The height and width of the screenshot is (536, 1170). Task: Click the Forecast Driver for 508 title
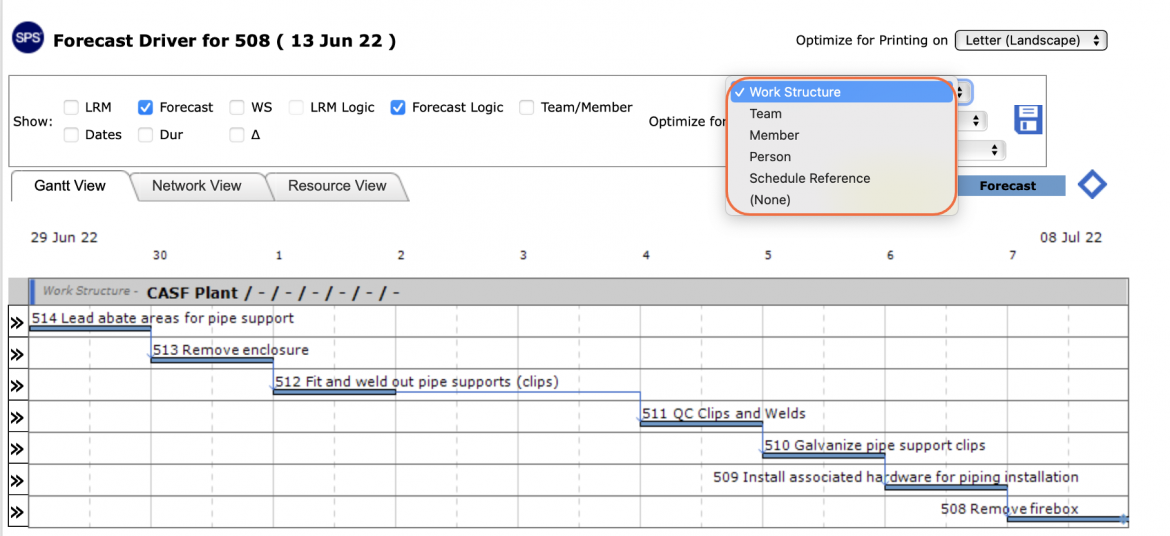[x=225, y=40]
